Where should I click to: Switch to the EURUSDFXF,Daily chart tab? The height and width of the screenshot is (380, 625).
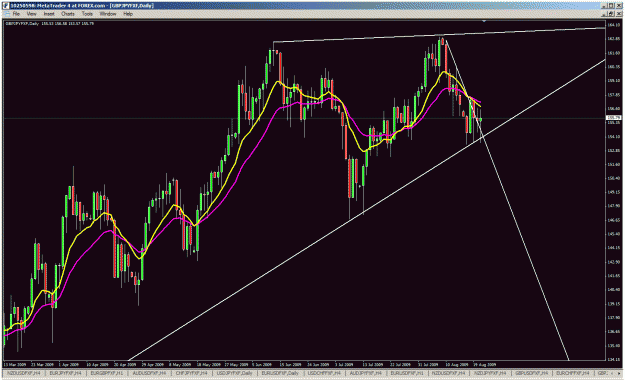(x=280, y=373)
